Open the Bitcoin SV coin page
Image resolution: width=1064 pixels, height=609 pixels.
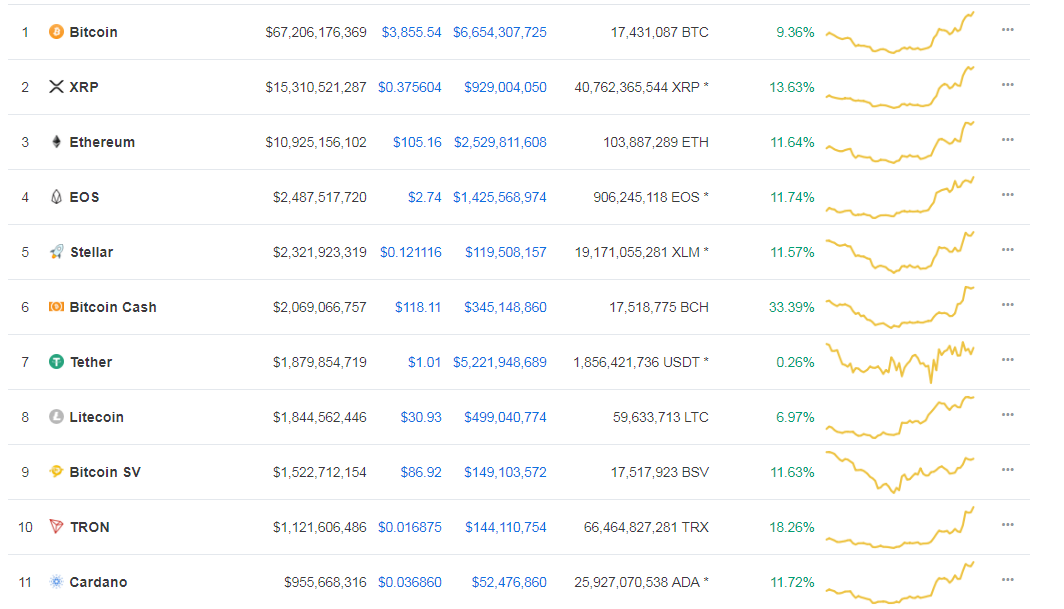coord(105,472)
